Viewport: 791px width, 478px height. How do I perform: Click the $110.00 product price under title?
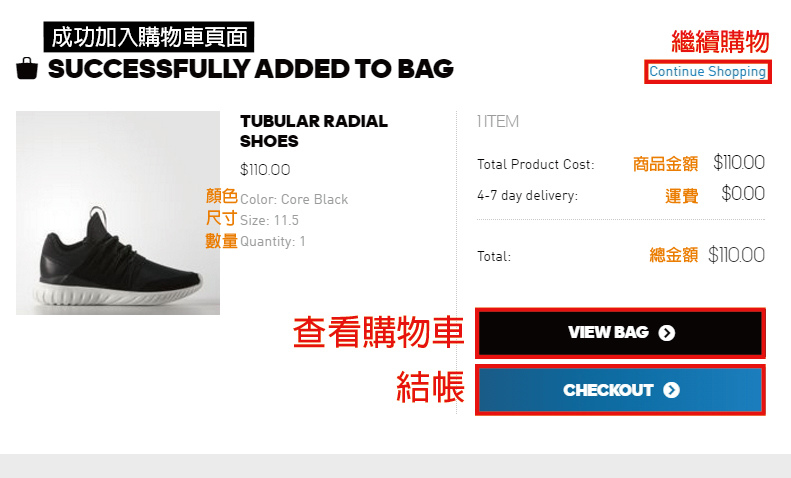point(265,169)
